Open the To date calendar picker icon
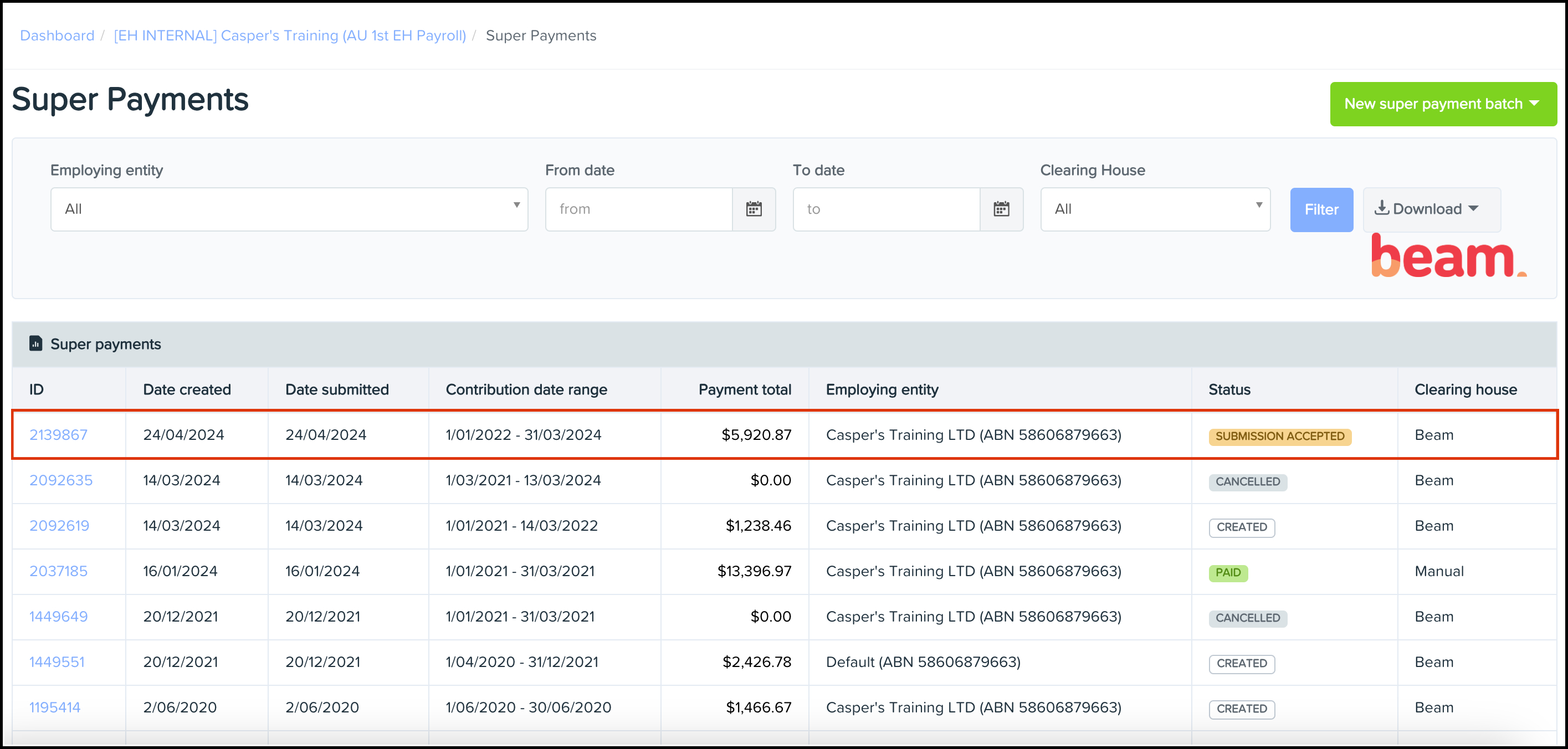 point(1001,209)
